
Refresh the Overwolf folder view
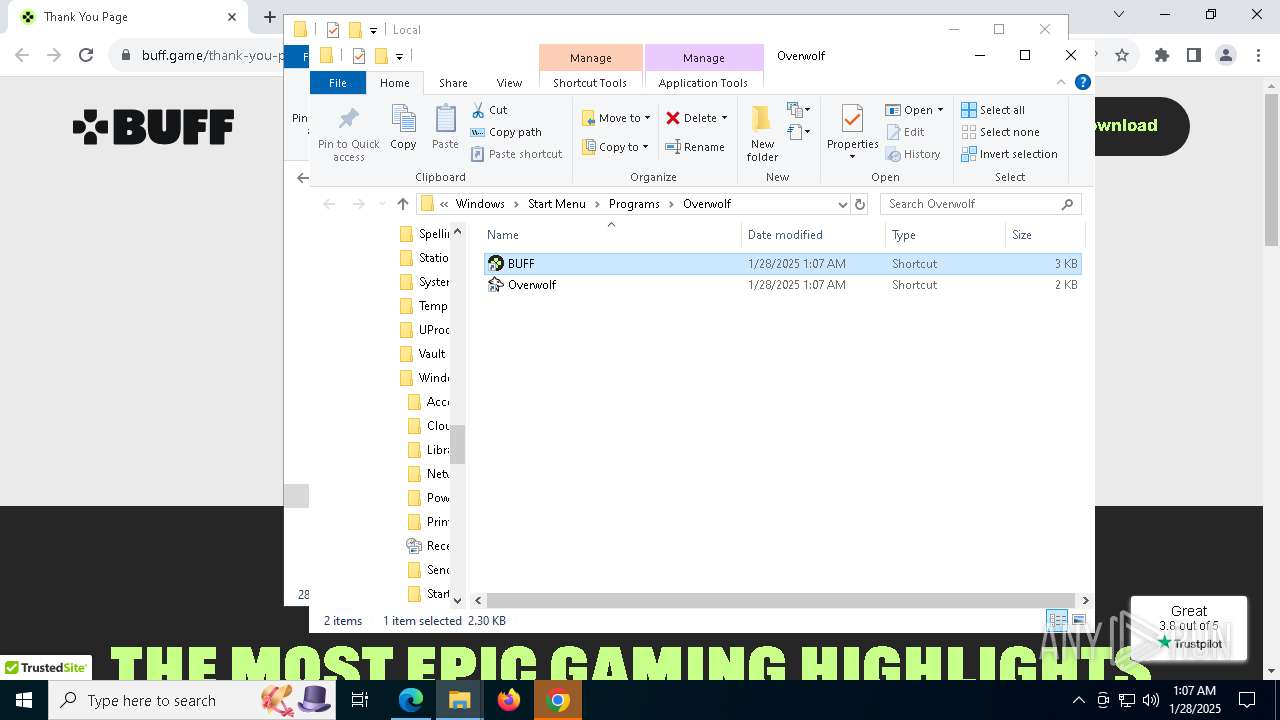(x=859, y=204)
